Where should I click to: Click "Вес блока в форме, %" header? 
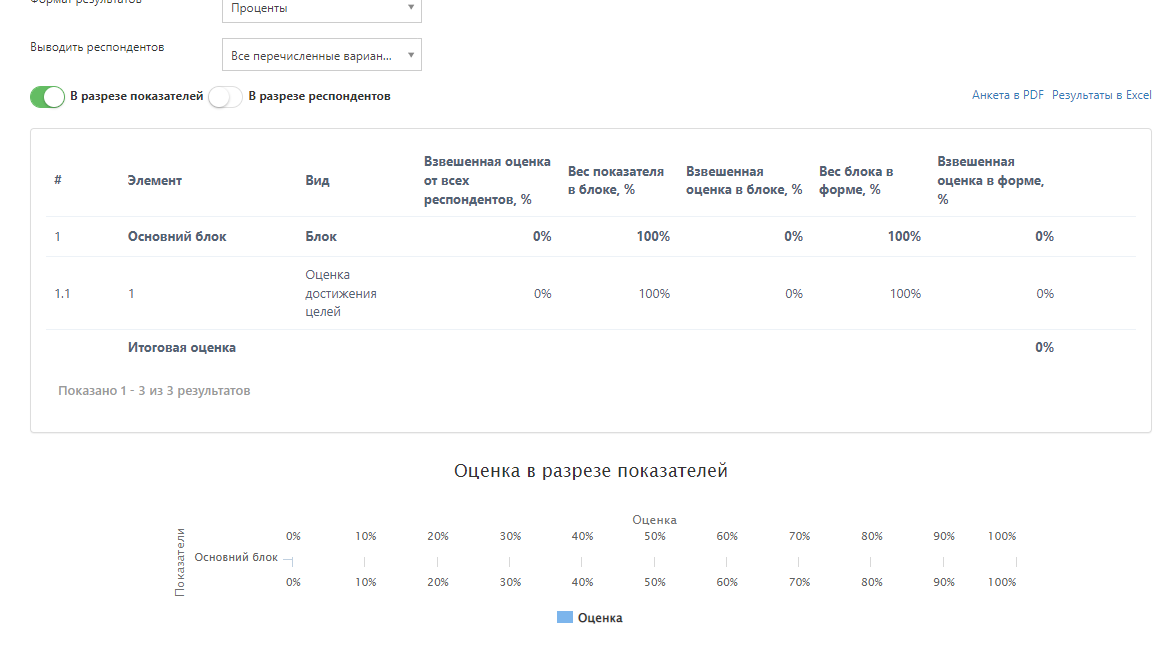[855, 180]
